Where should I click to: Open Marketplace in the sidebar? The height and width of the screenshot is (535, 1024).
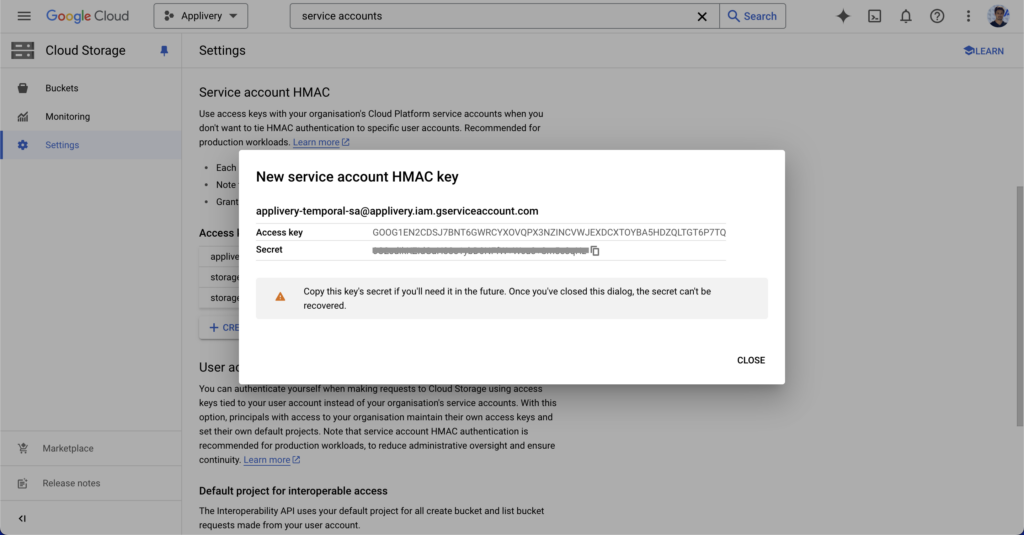tap(68, 448)
